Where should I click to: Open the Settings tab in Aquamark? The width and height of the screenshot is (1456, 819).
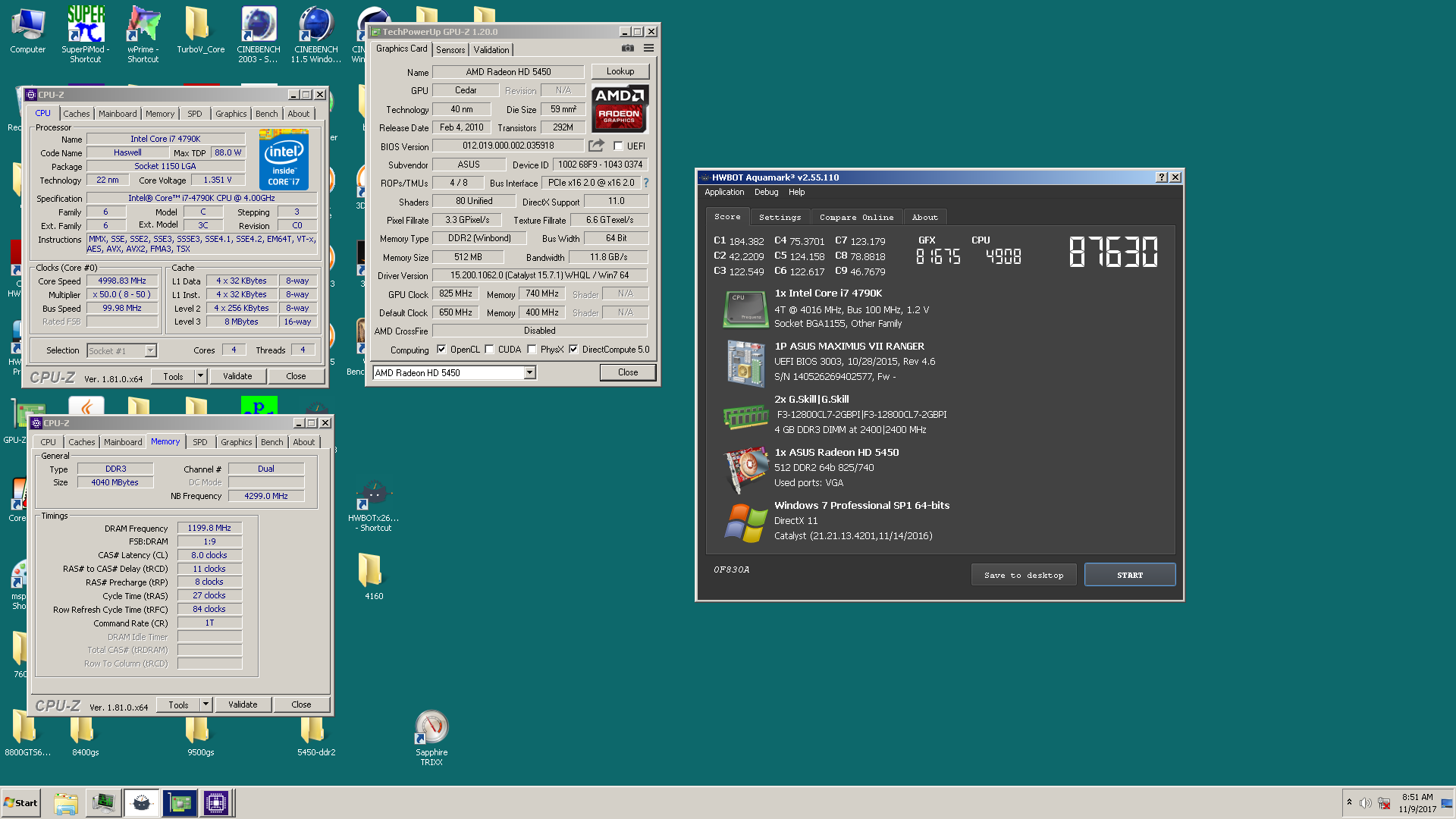(780, 217)
